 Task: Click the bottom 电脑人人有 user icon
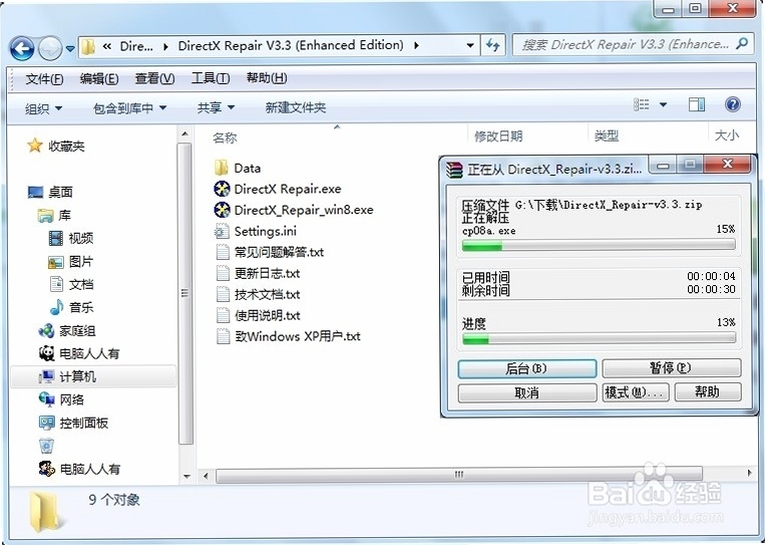coord(46,469)
